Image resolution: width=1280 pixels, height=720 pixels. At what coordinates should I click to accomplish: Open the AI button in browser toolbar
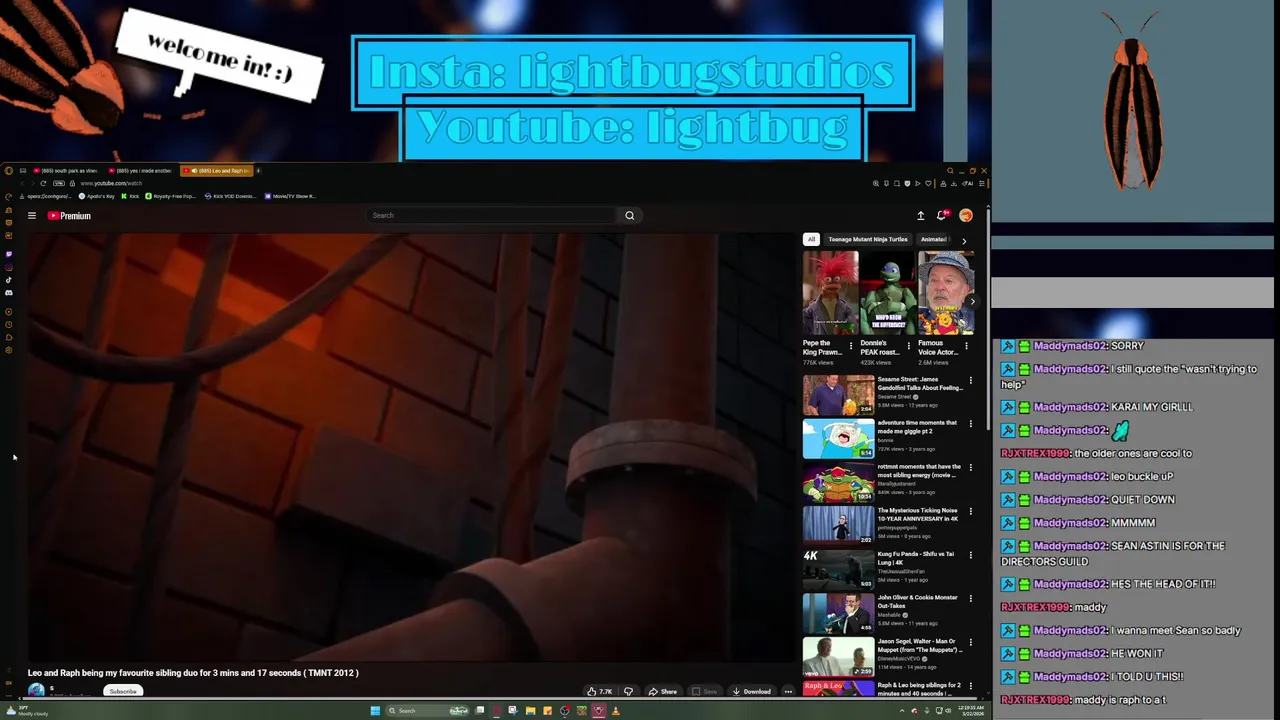[968, 184]
